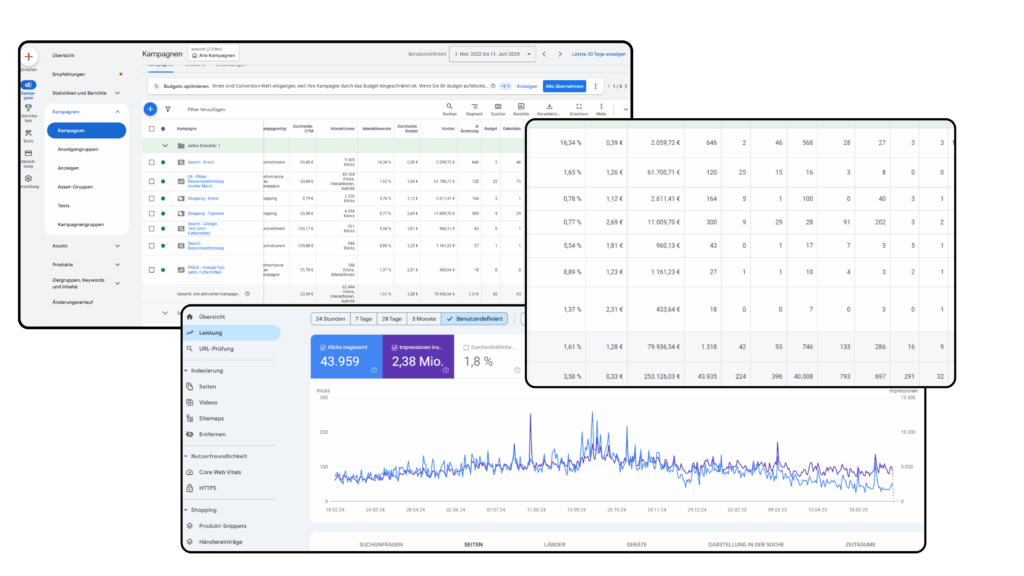Click the Spalten columns icon
The image size is (1024, 576).
[497, 107]
